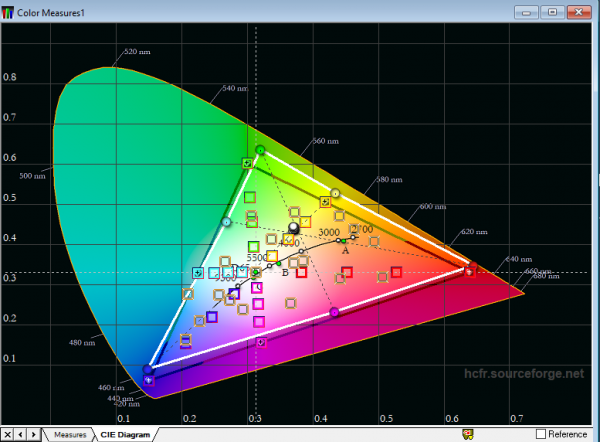This screenshot has width=600, height=442.
Task: Click the cyan secondary circle on the gamut edge
Action: coord(226,221)
